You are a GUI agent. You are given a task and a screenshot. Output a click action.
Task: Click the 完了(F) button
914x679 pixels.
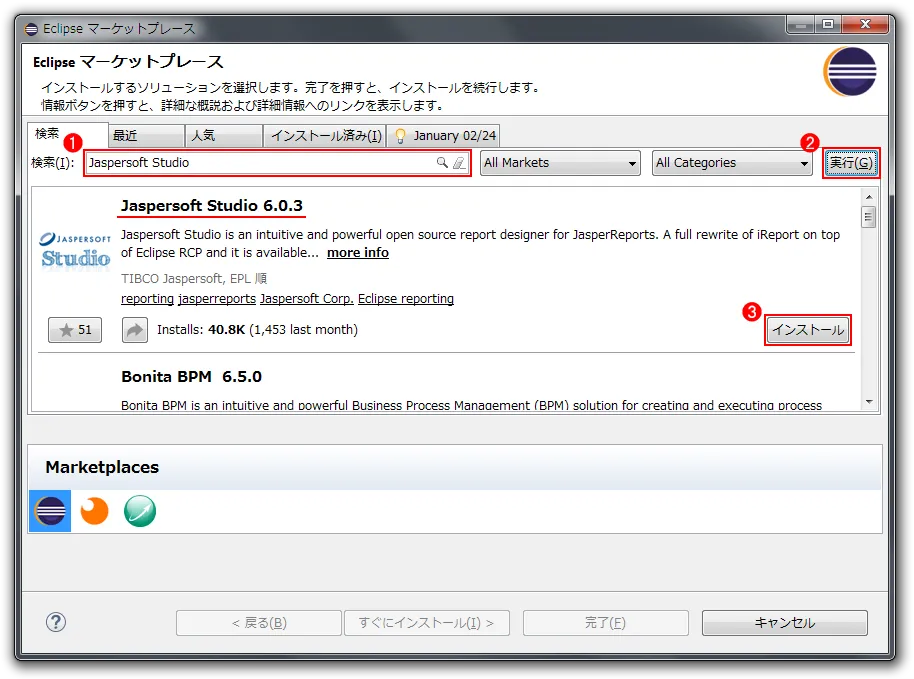click(606, 623)
